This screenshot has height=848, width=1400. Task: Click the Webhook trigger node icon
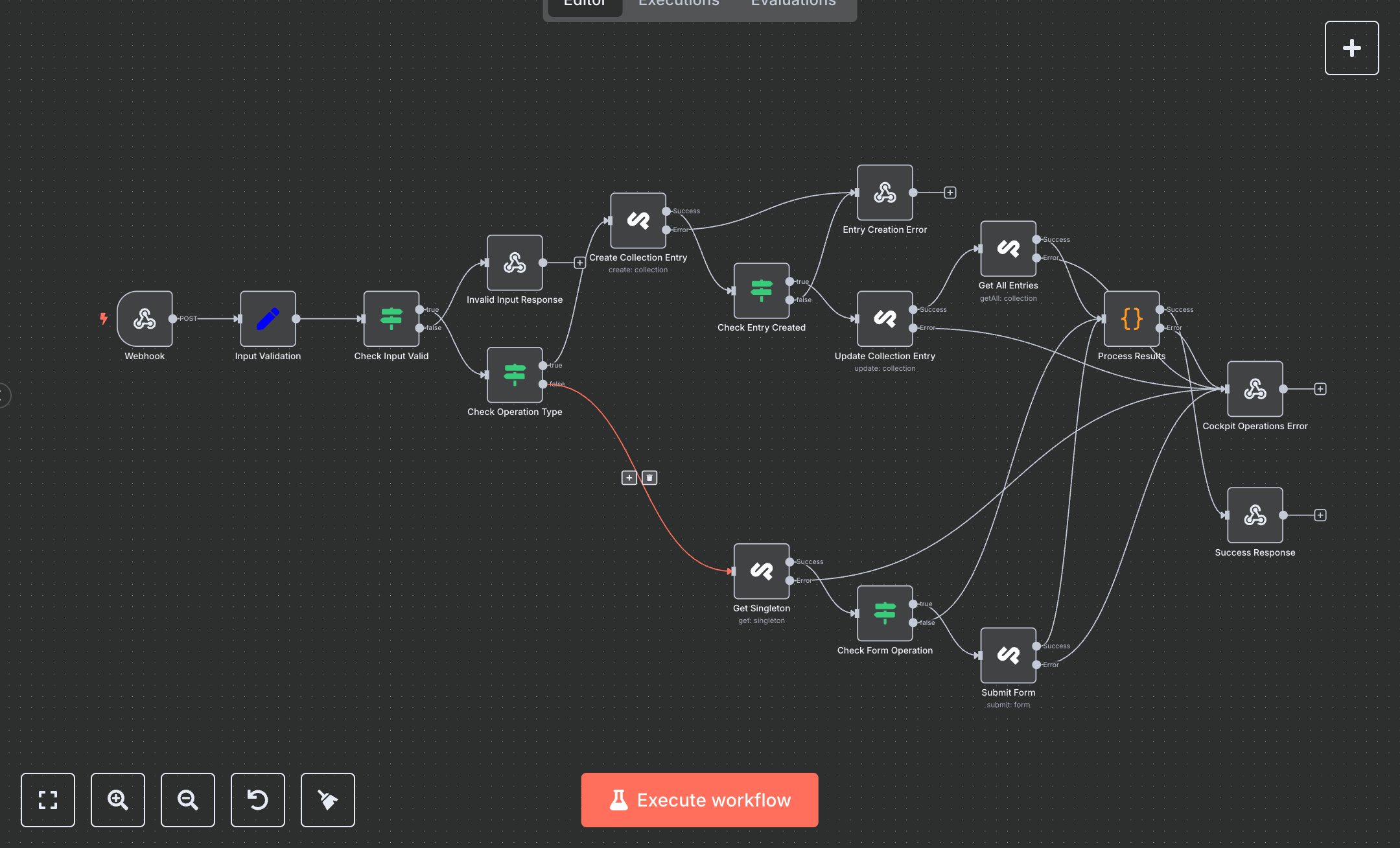coord(145,318)
